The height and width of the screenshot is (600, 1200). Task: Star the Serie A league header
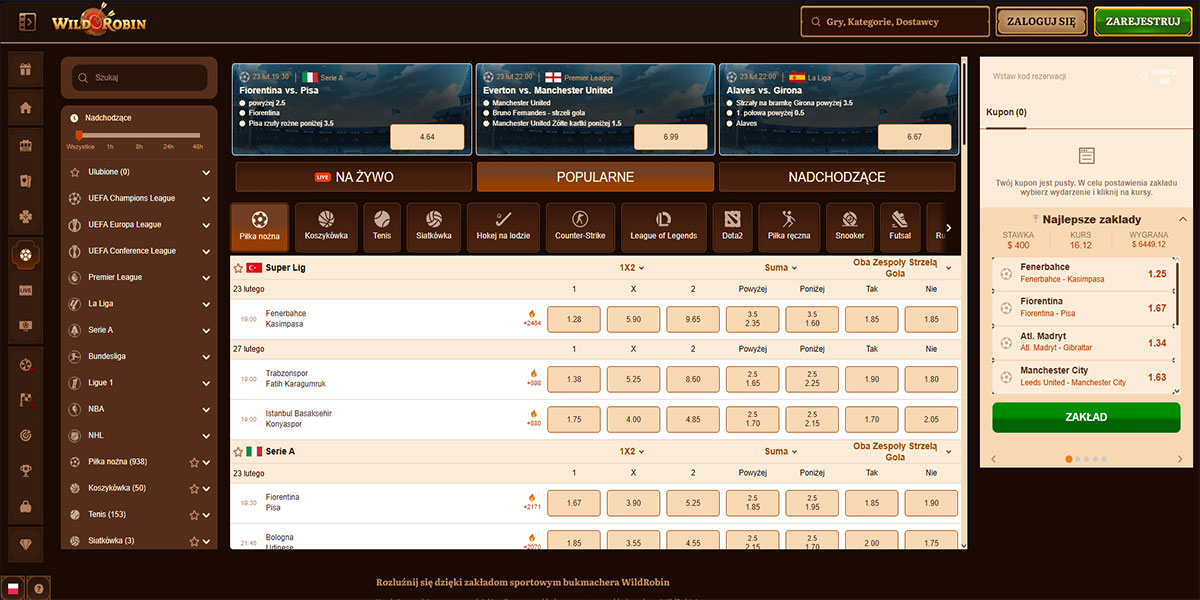point(238,452)
